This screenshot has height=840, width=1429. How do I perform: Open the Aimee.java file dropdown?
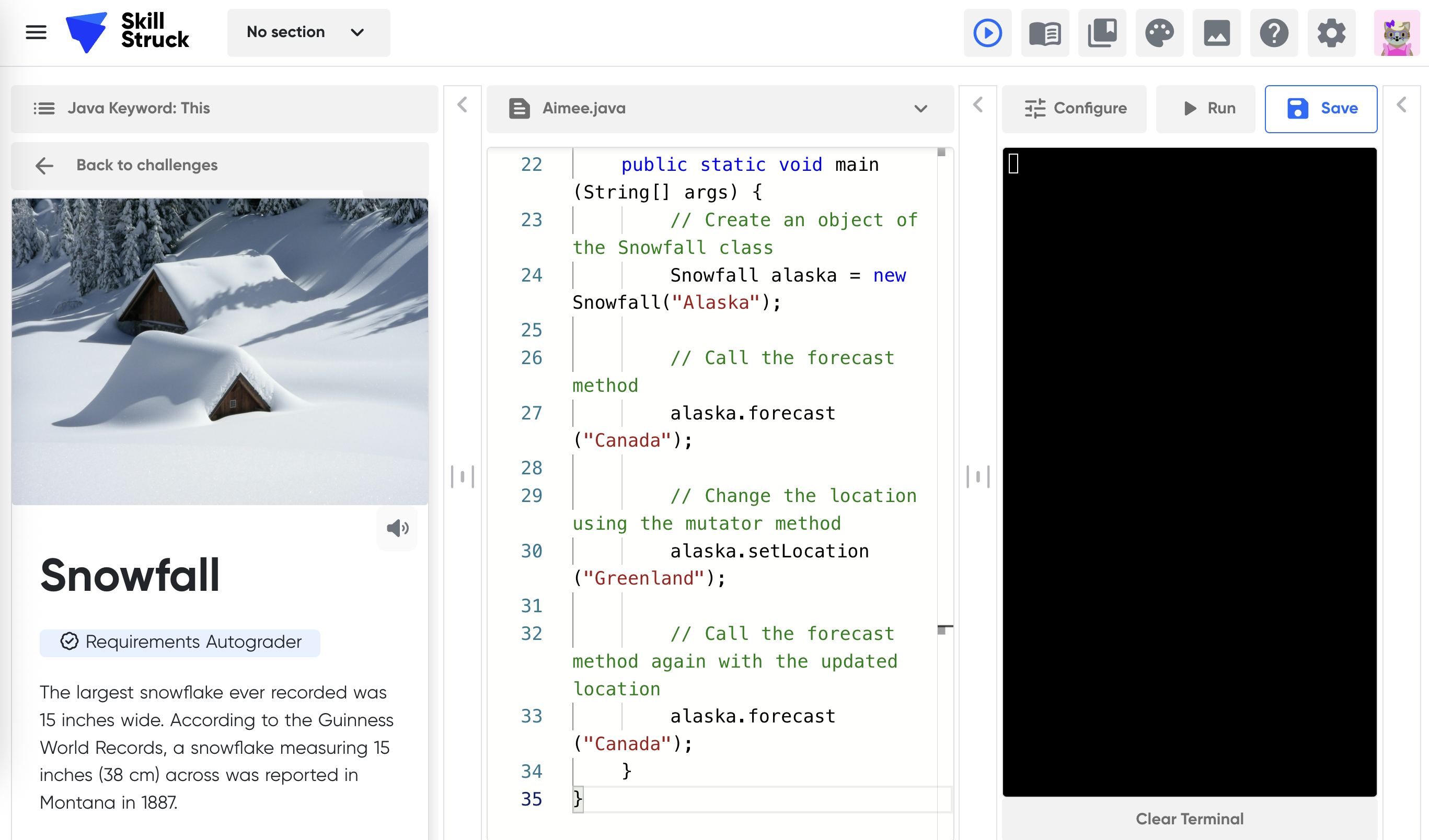pyautogui.click(x=920, y=108)
